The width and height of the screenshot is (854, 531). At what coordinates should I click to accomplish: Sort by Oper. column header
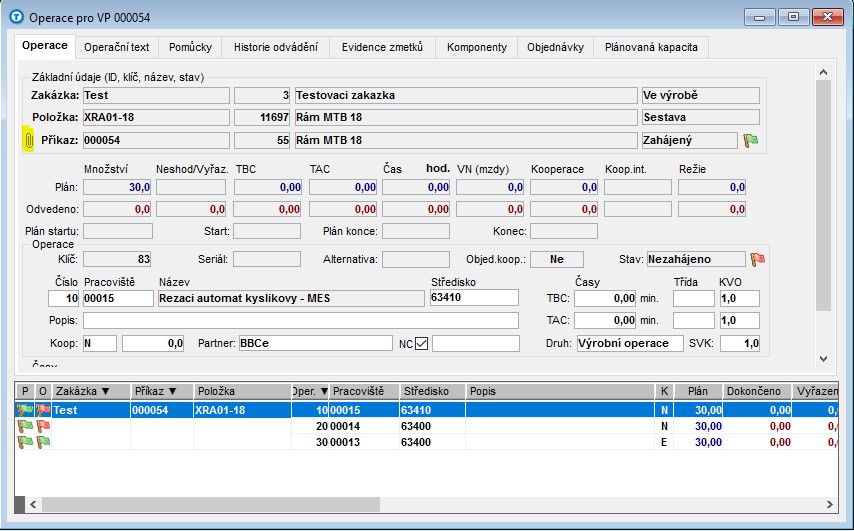coord(310,391)
